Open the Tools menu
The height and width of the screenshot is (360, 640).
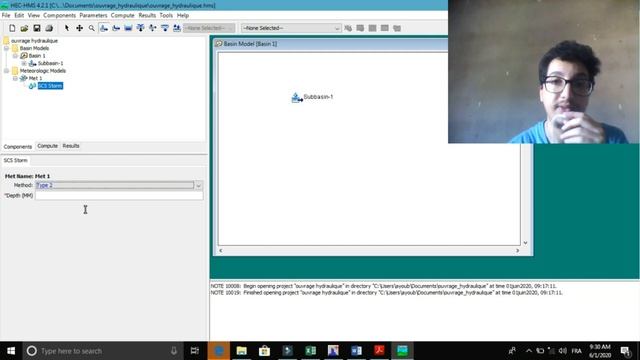point(166,16)
